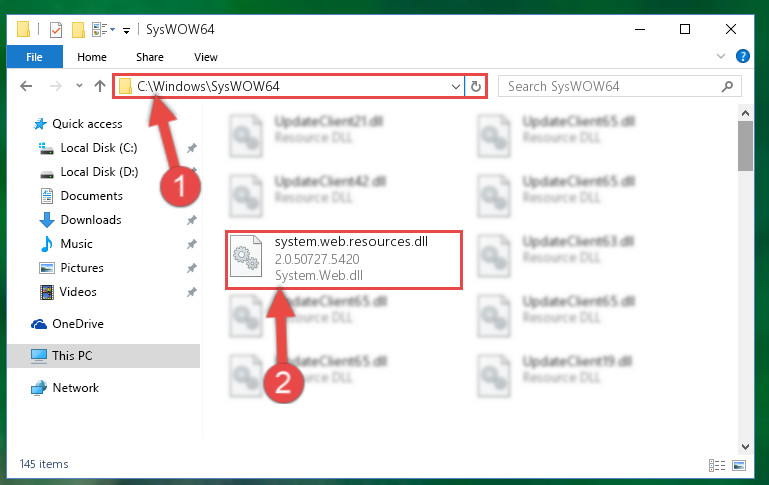Open Videos in the navigation pane
The image size is (769, 485).
pos(78,292)
